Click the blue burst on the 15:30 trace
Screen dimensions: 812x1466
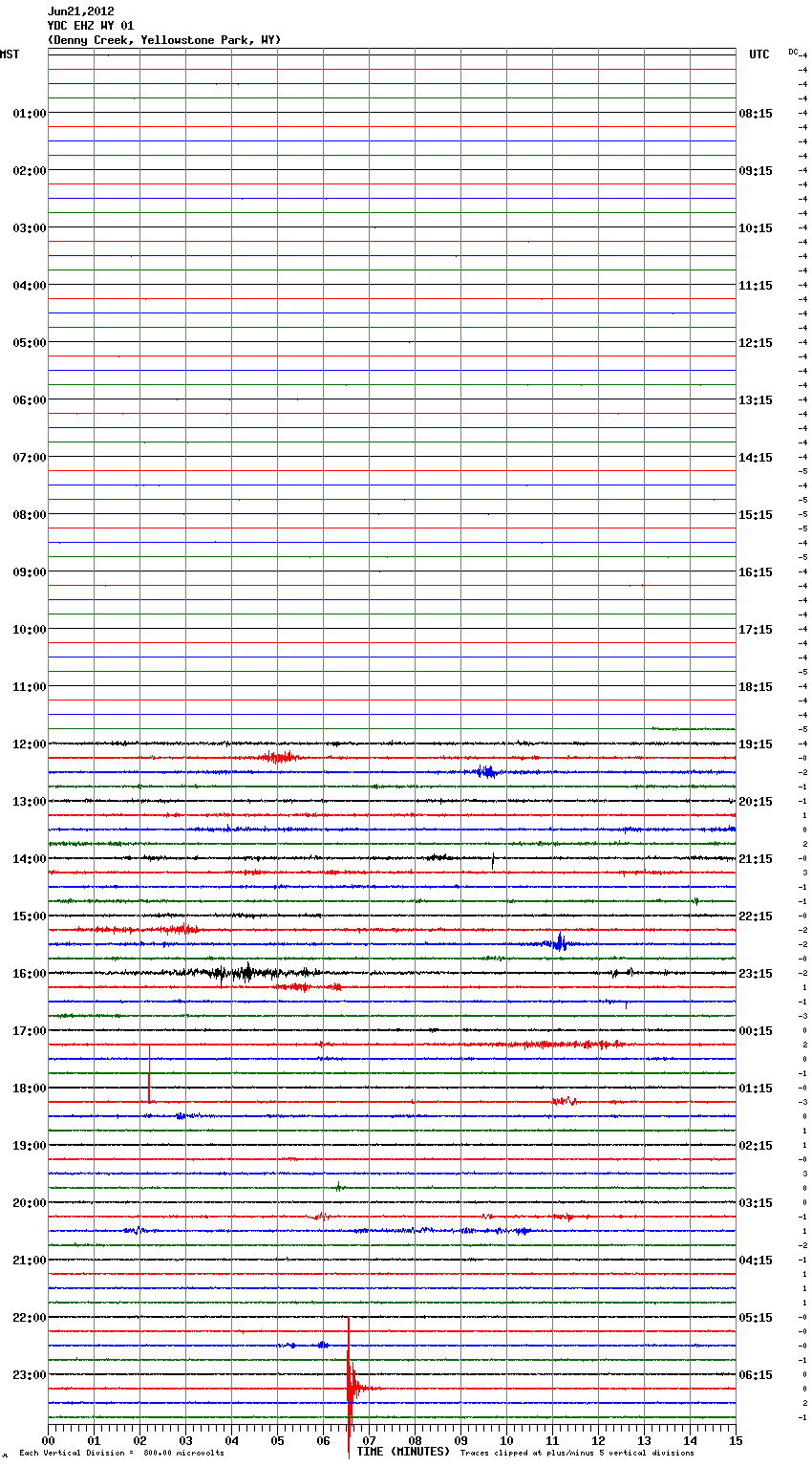click(x=560, y=942)
